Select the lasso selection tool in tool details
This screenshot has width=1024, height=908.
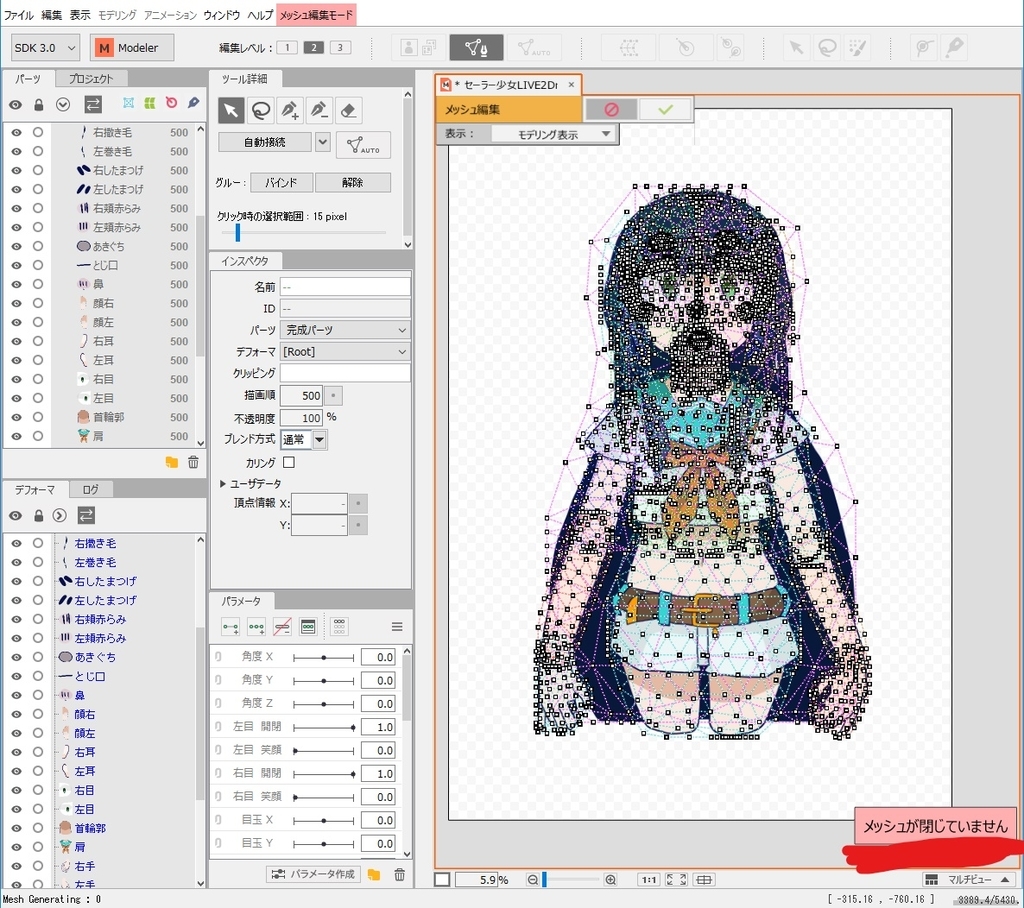pos(261,110)
